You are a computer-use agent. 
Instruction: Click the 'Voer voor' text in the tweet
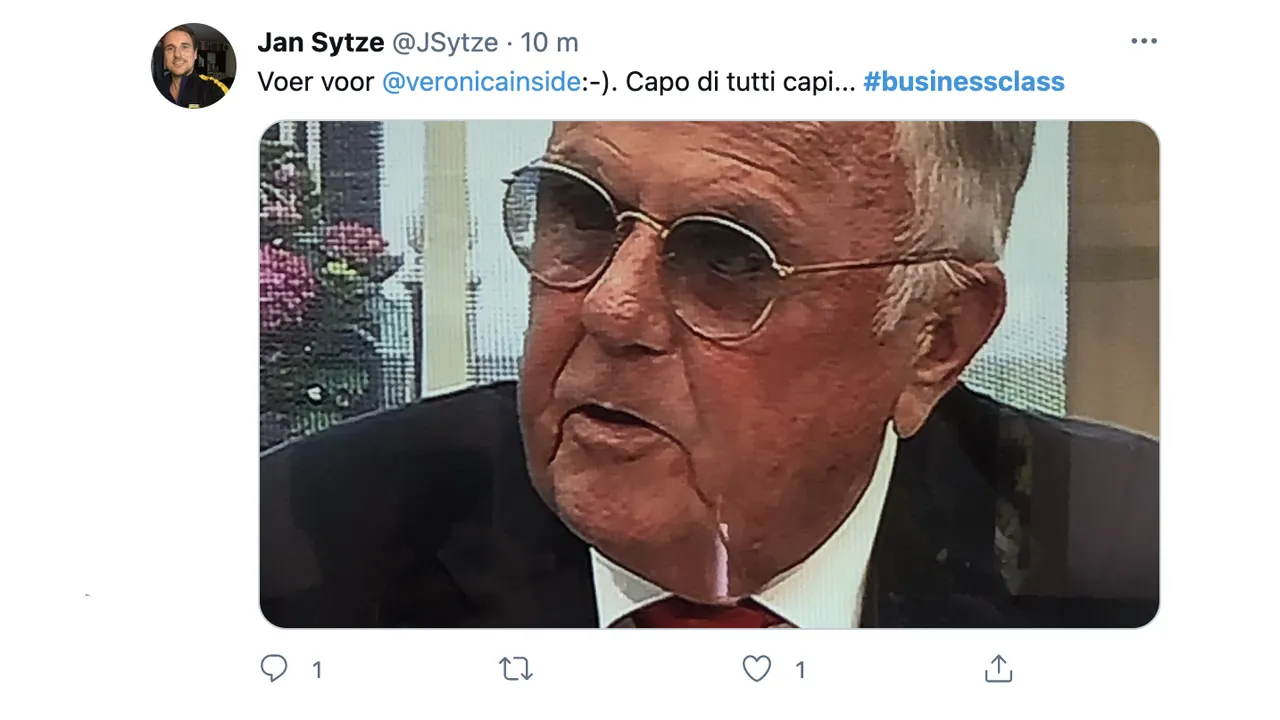pos(315,82)
